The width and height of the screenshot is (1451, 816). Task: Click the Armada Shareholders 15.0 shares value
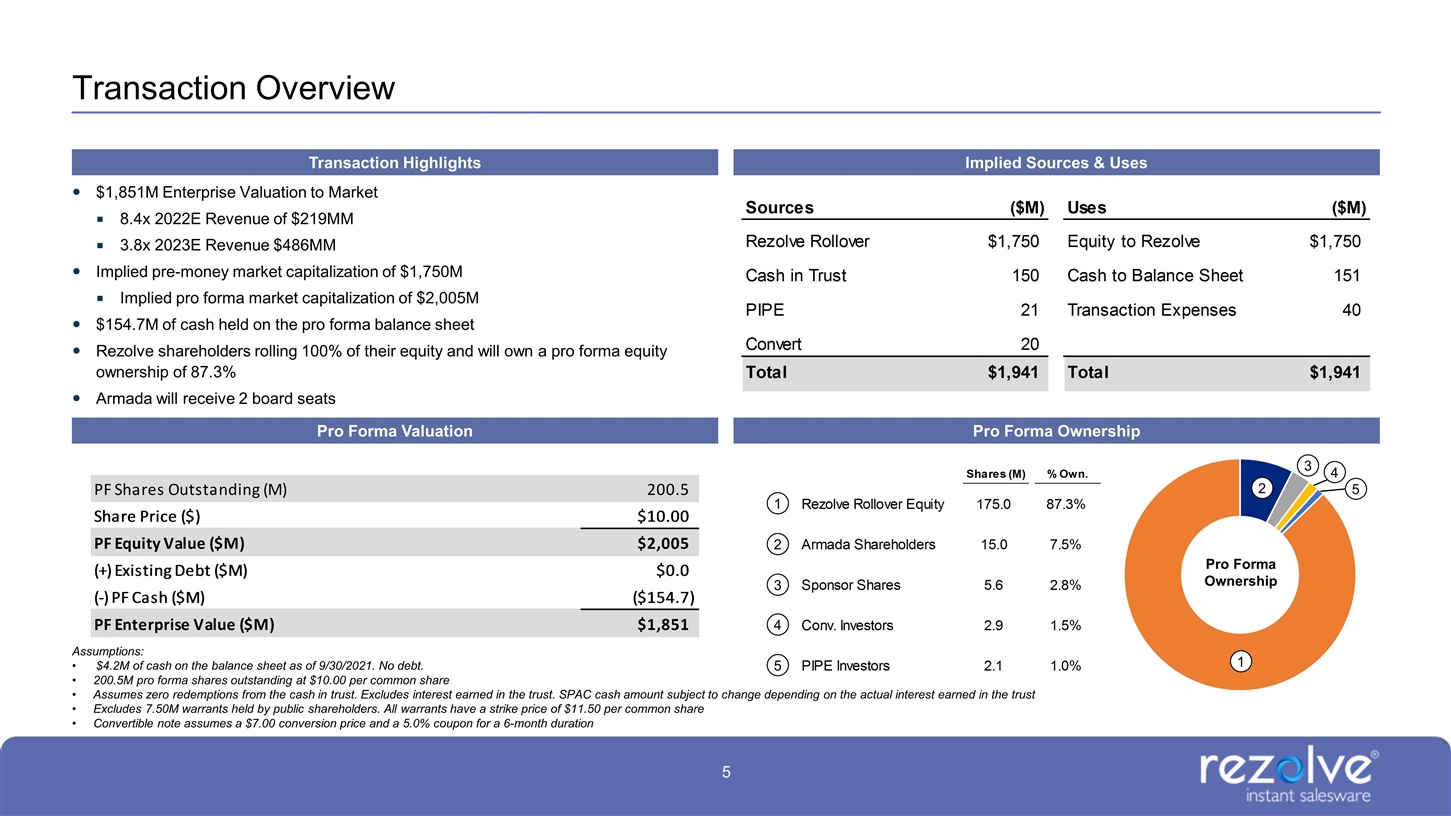pyautogui.click(x=996, y=545)
